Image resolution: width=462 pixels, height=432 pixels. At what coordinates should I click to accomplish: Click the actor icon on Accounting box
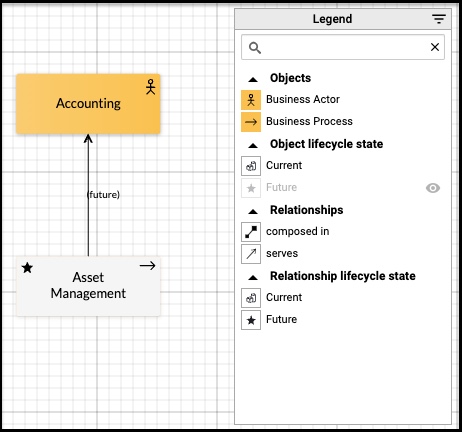pos(150,87)
